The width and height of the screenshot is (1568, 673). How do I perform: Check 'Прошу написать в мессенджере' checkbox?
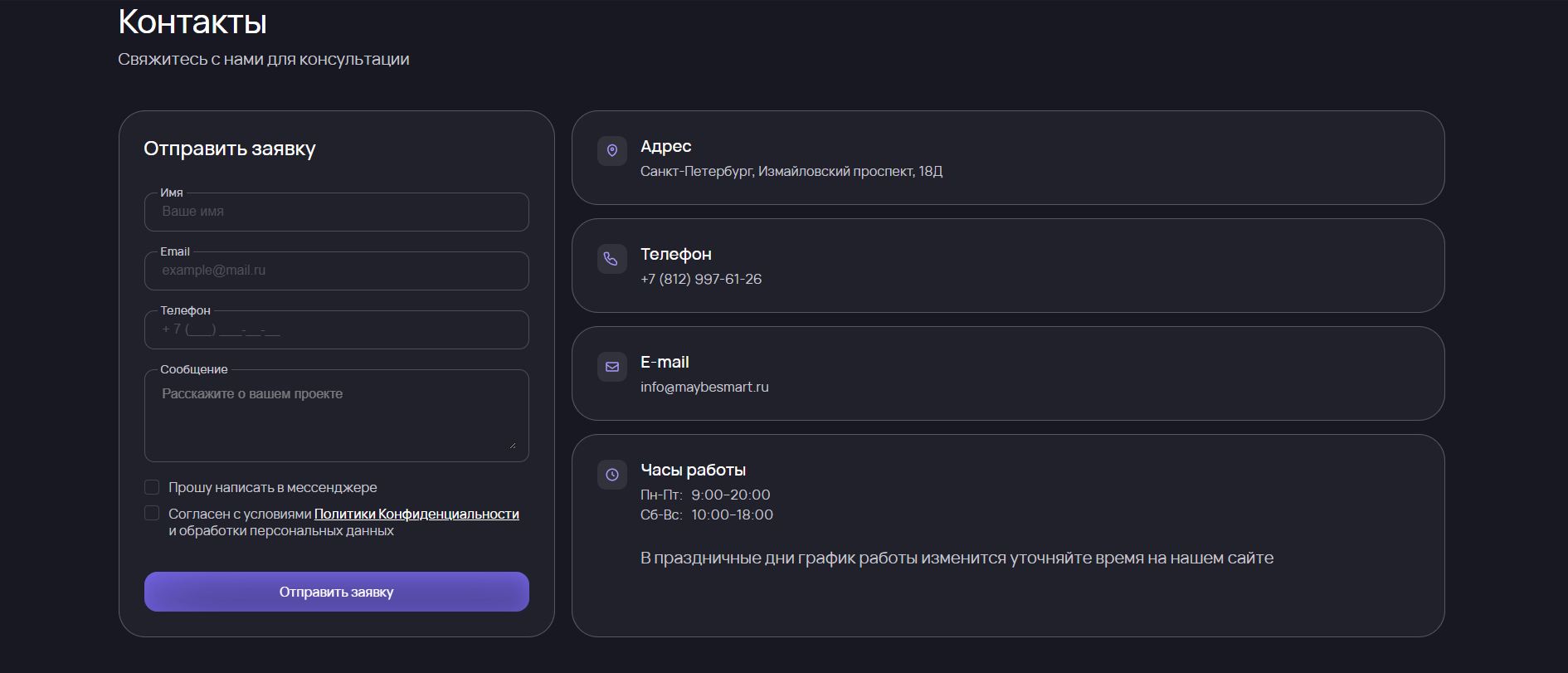[x=152, y=487]
